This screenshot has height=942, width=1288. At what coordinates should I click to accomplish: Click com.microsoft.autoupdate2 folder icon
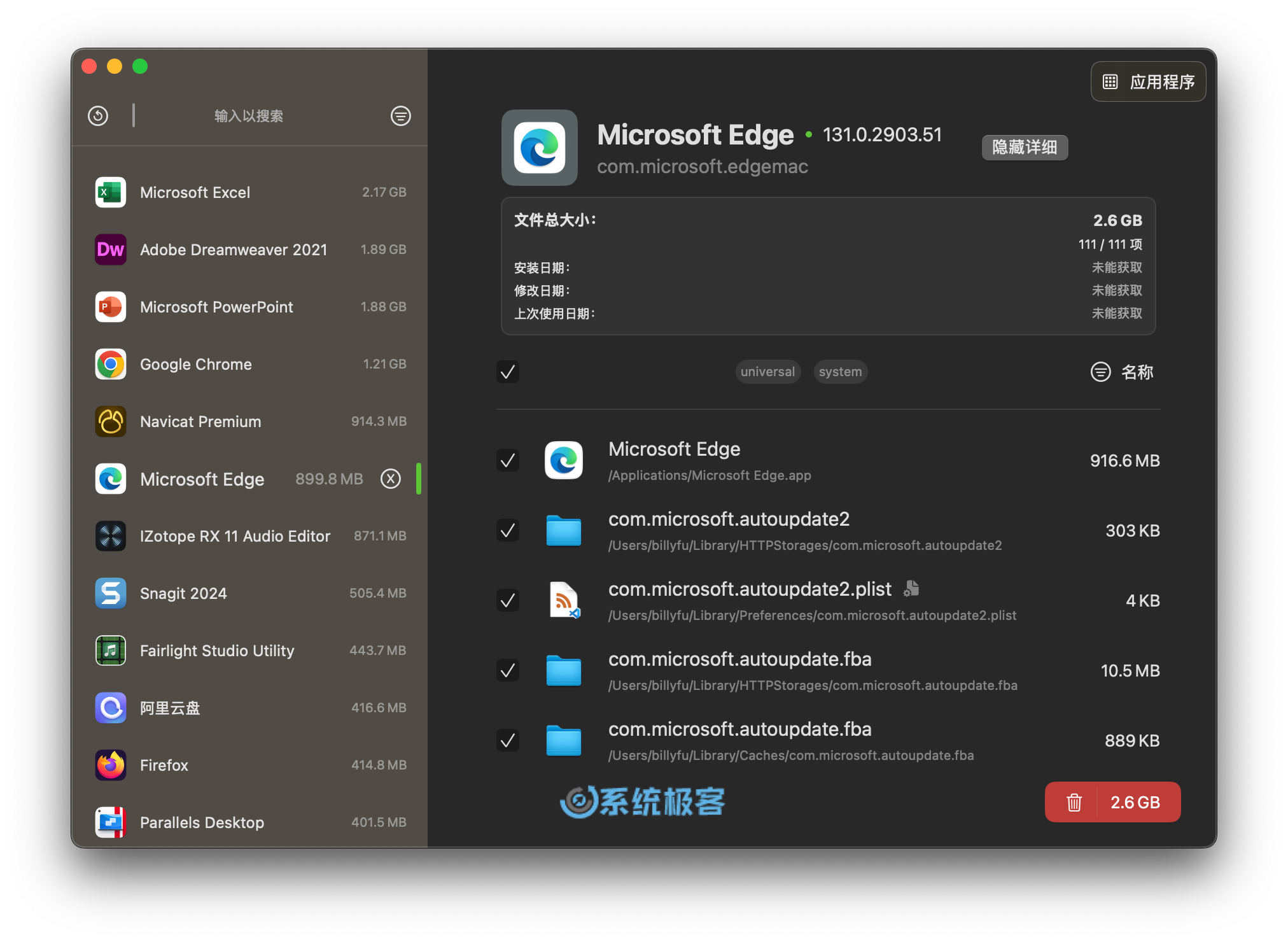(x=564, y=531)
